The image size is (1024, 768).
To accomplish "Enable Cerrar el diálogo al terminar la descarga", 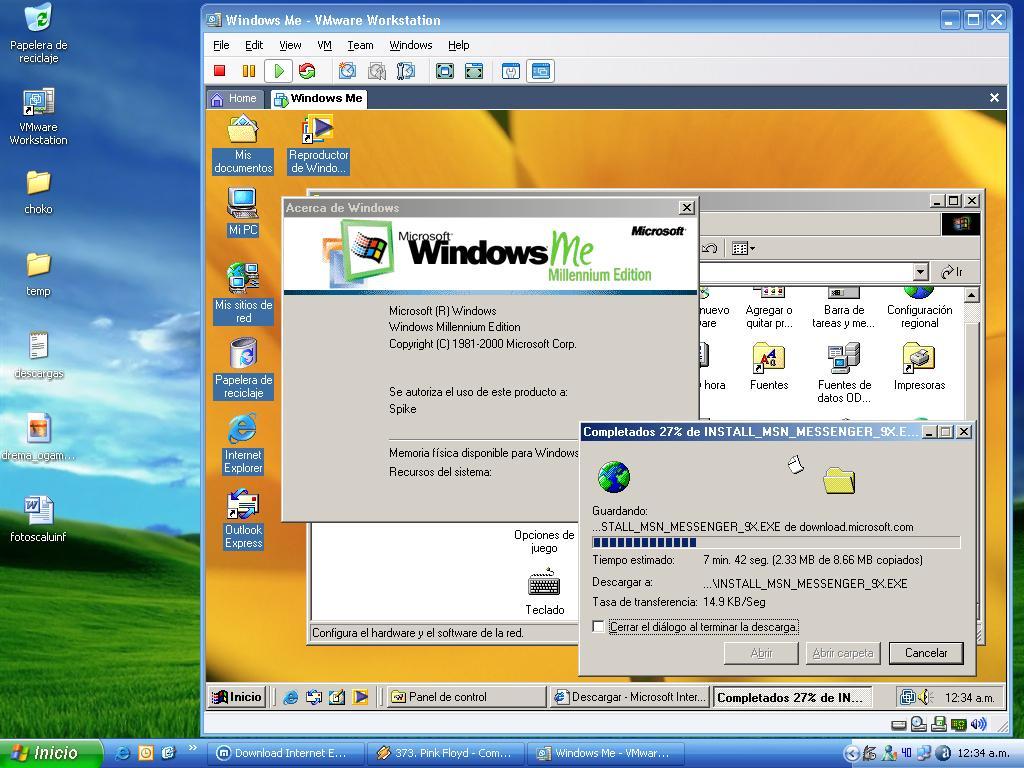I will 598,626.
